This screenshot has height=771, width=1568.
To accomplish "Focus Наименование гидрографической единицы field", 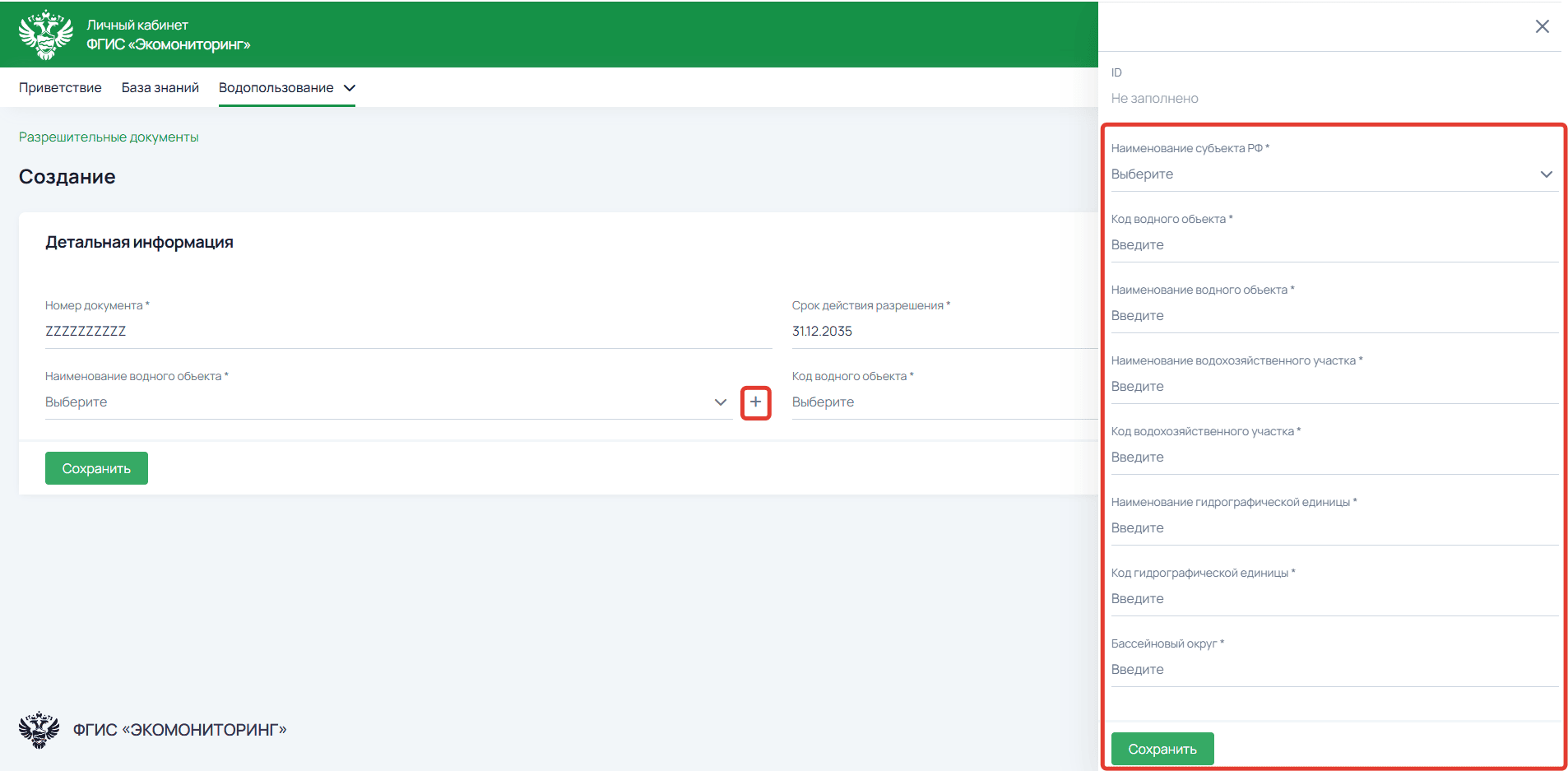I will pos(1333,528).
